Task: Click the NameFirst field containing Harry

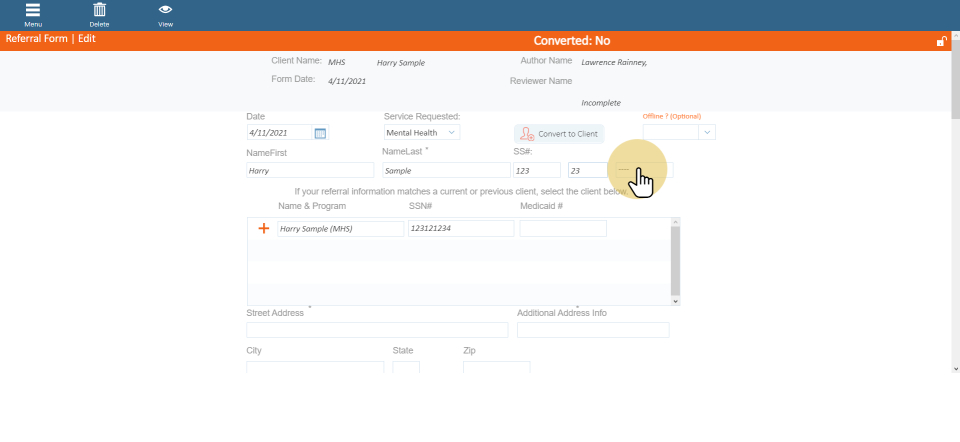Action: pos(310,171)
